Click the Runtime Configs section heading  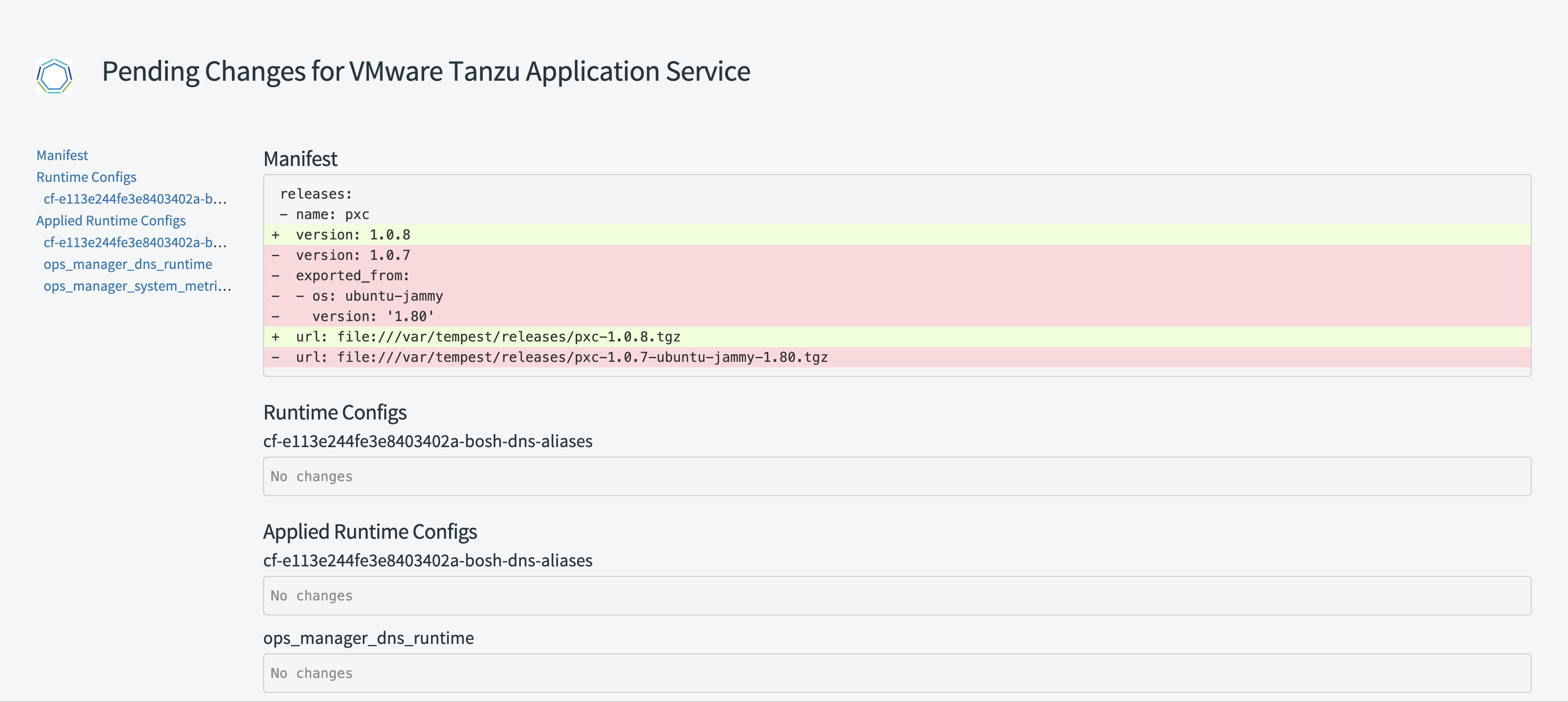coord(335,412)
